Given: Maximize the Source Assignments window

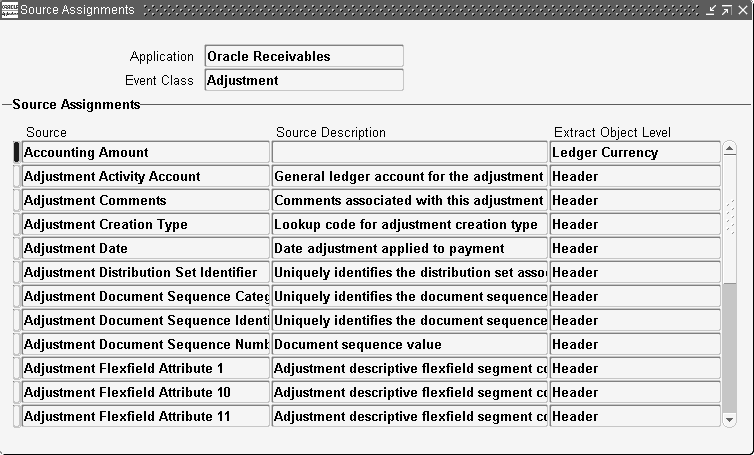Looking at the screenshot, I should pos(727,10).
